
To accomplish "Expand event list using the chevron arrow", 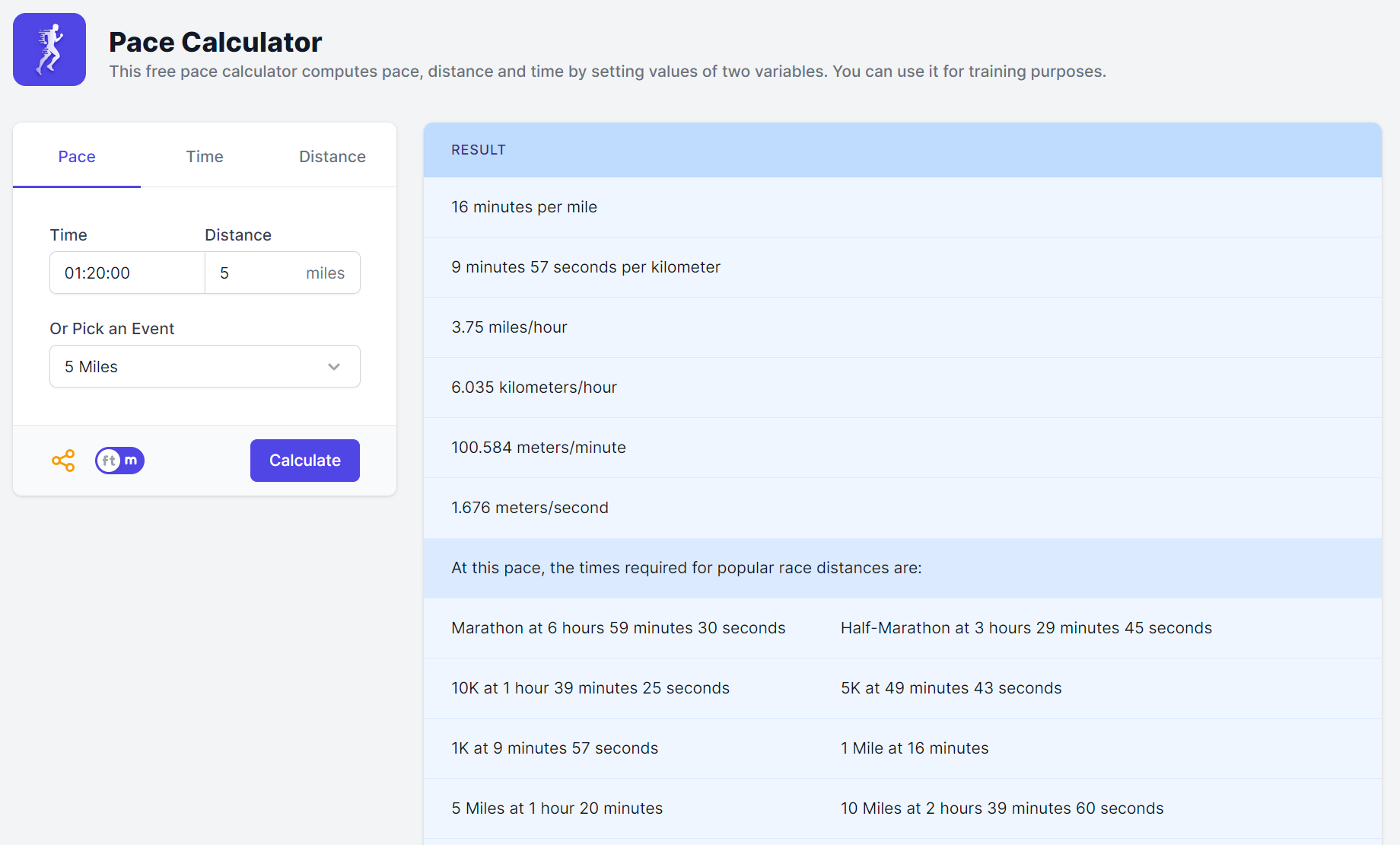I will pos(334,367).
